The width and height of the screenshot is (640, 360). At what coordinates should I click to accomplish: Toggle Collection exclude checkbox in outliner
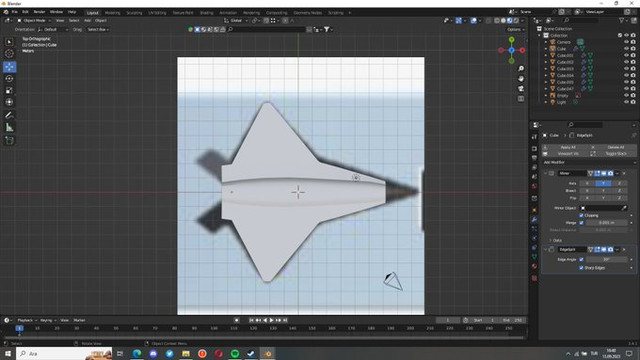click(x=620, y=36)
